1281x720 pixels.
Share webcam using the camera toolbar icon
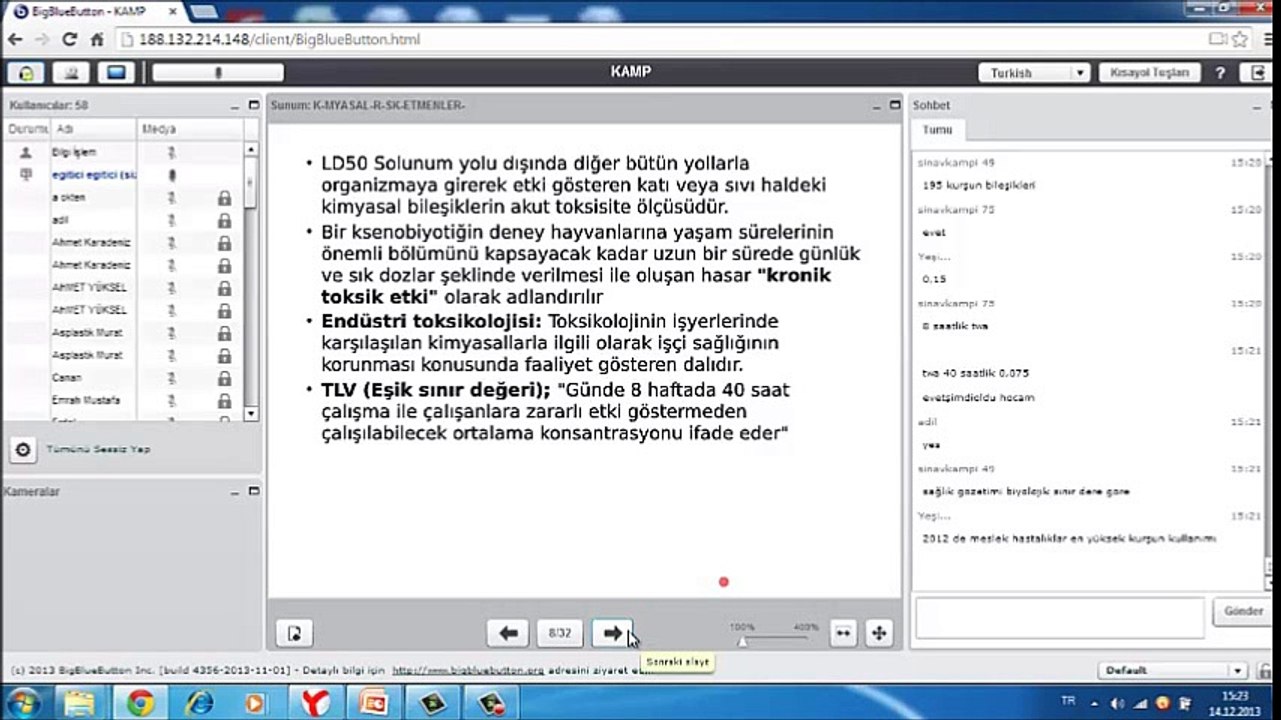71,72
